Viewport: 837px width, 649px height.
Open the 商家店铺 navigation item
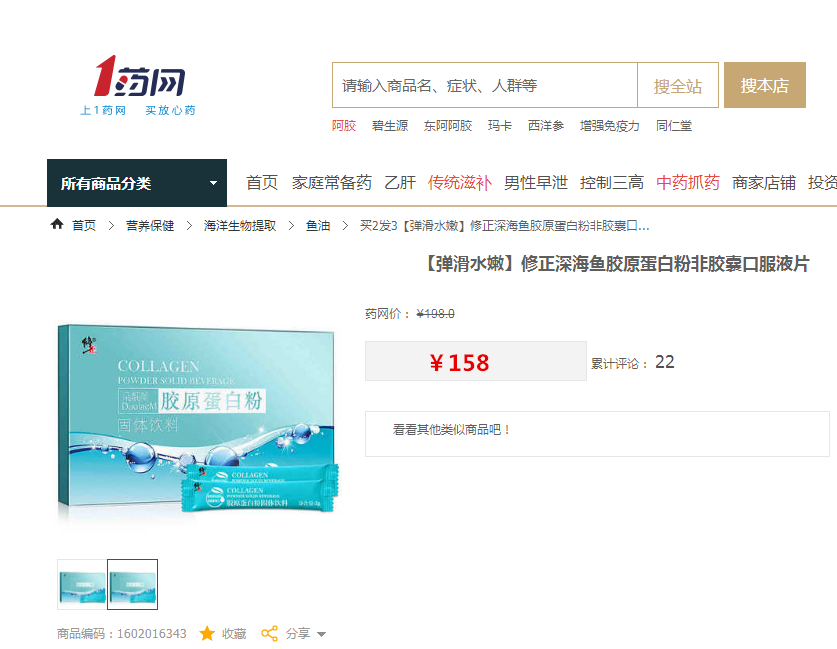pyautogui.click(x=763, y=183)
